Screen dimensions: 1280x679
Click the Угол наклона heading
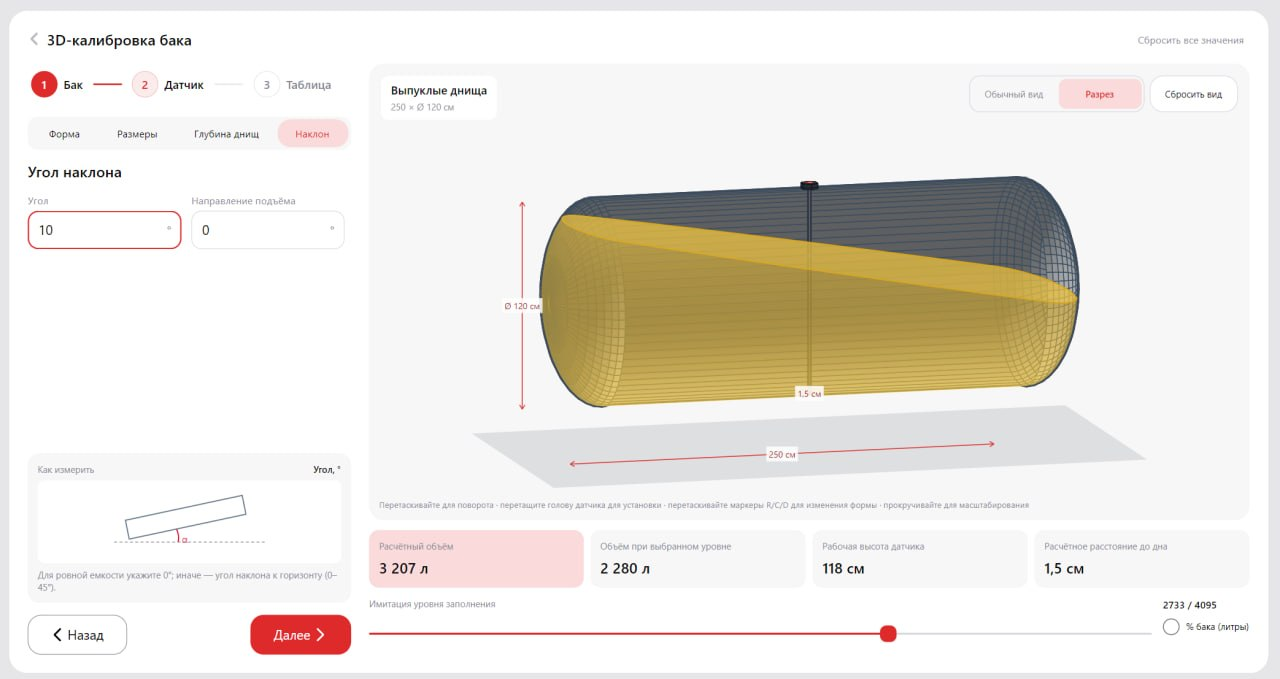pos(75,173)
